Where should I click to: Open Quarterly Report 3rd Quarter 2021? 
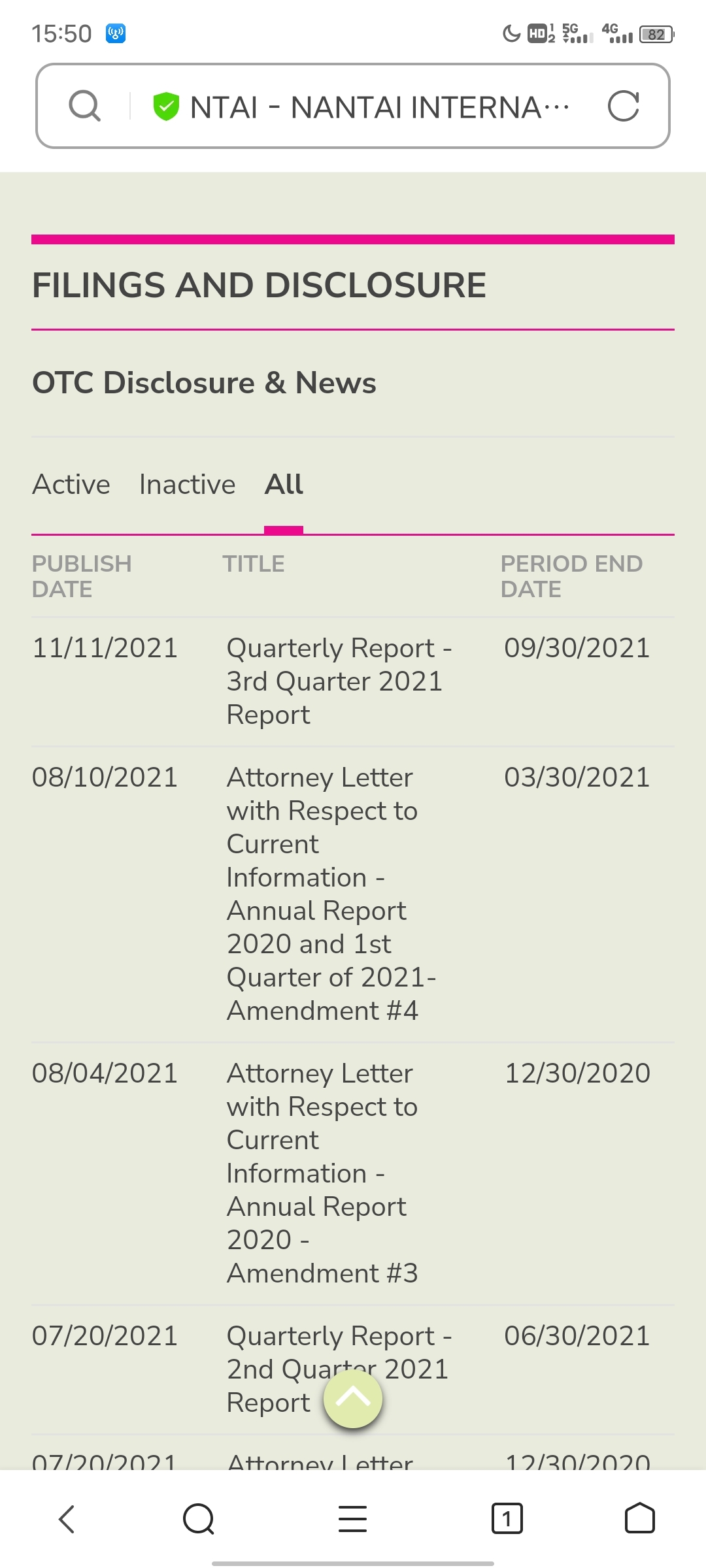pyautogui.click(x=339, y=681)
